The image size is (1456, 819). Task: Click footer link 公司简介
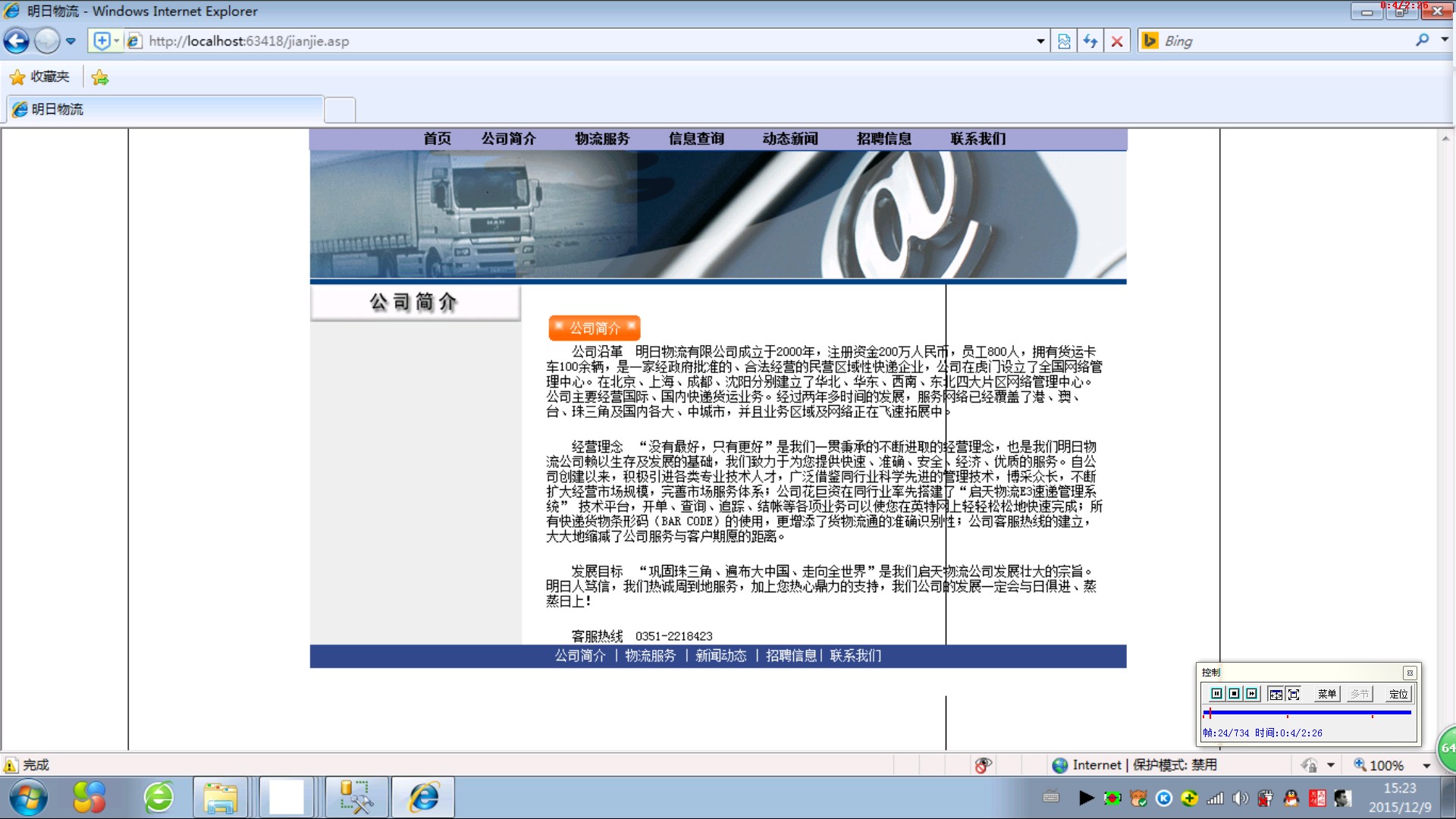(x=580, y=656)
